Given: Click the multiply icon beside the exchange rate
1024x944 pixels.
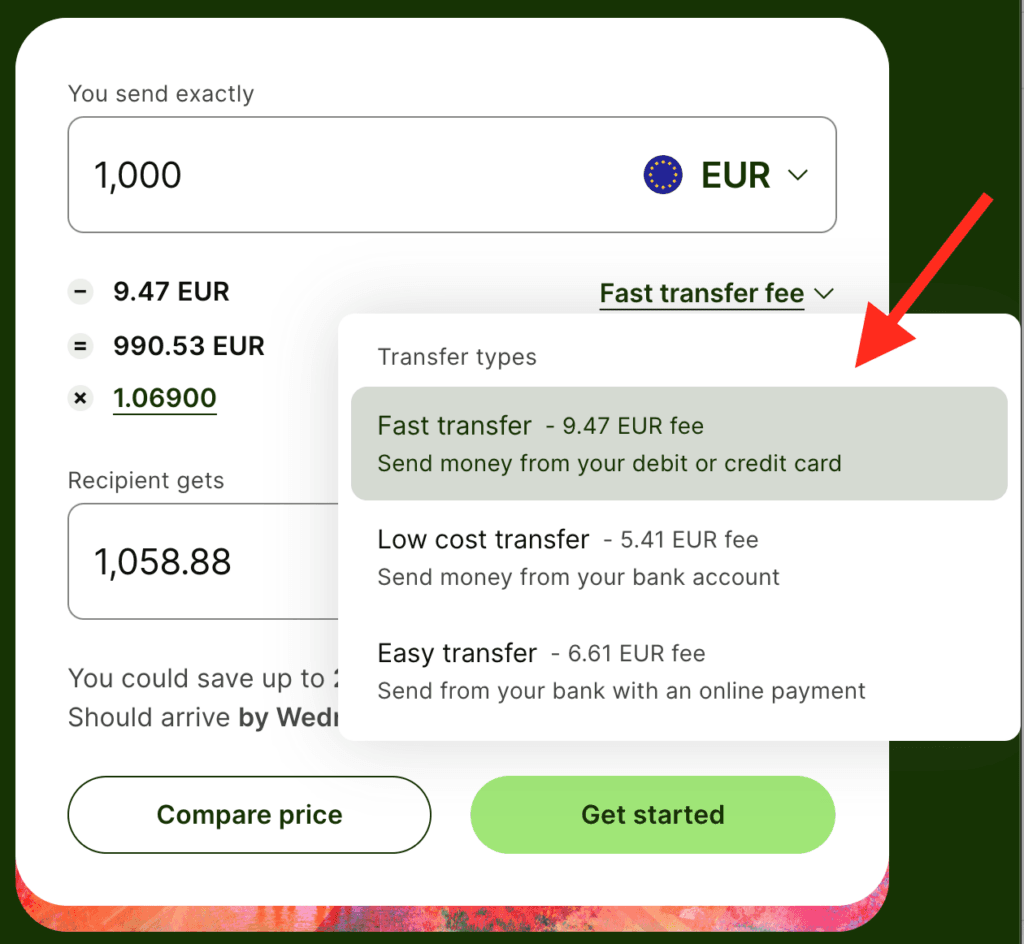Looking at the screenshot, I should coord(80,398).
